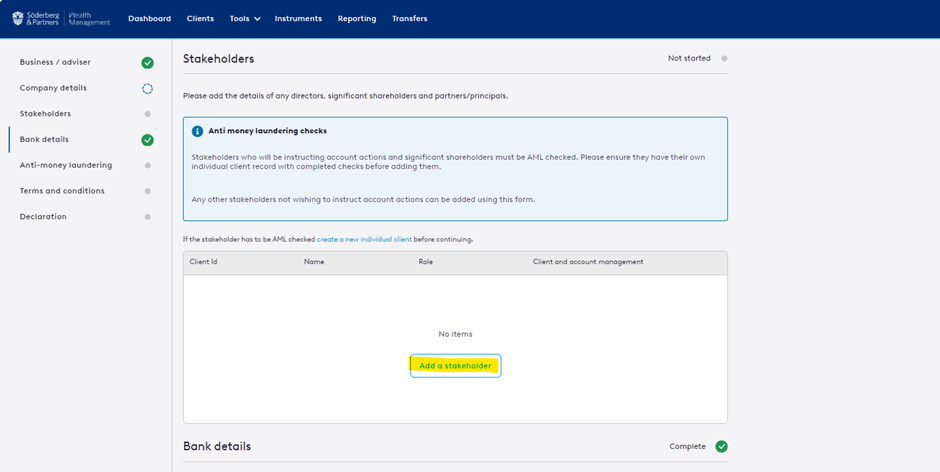Click the green Complete checkmark for Bank details section
Image resolution: width=940 pixels, height=472 pixels.
pos(721,446)
